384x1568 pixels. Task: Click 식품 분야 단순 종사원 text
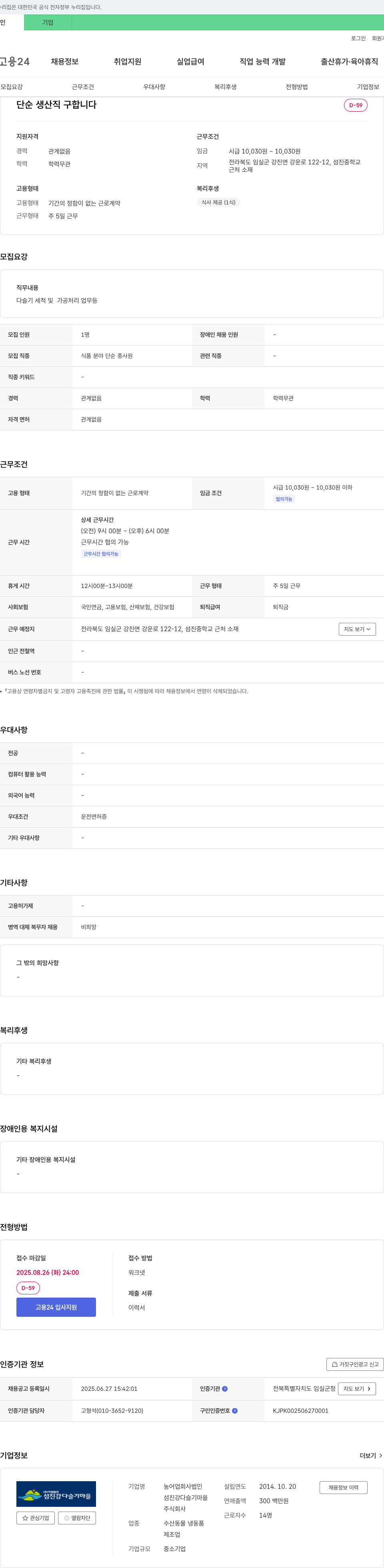pyautogui.click(x=106, y=356)
